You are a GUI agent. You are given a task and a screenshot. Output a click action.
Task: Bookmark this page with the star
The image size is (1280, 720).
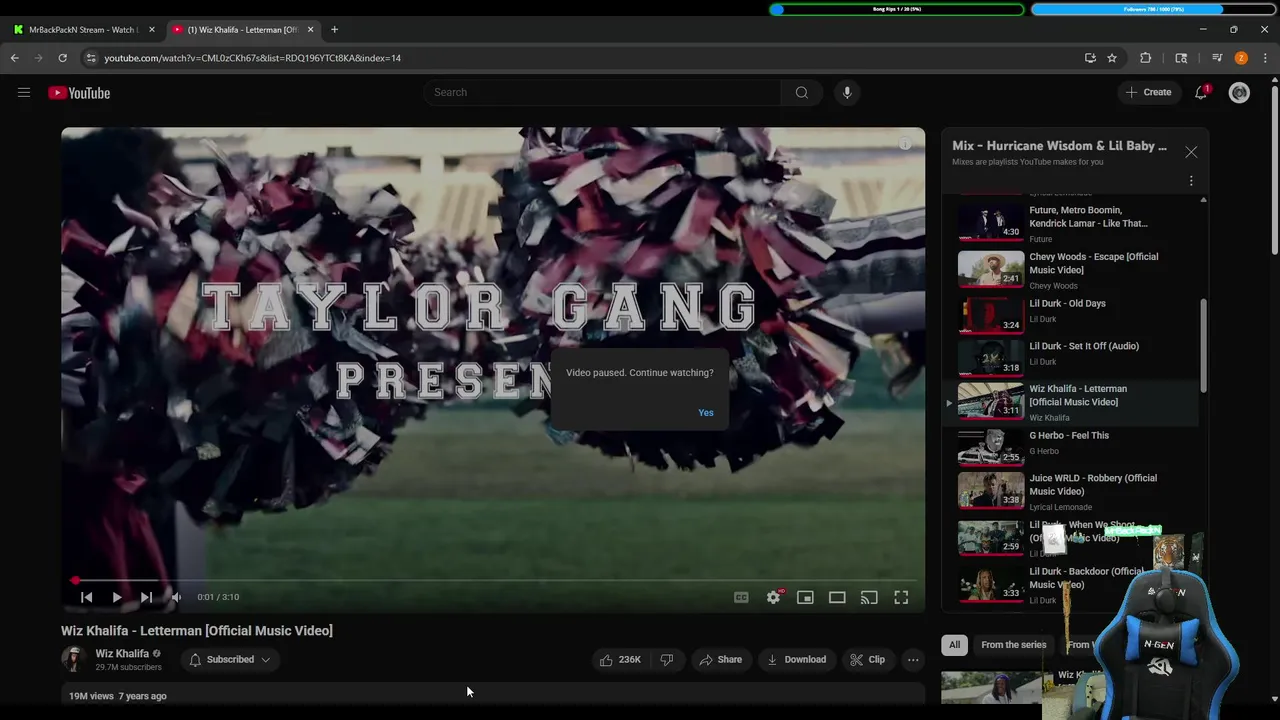1112,58
